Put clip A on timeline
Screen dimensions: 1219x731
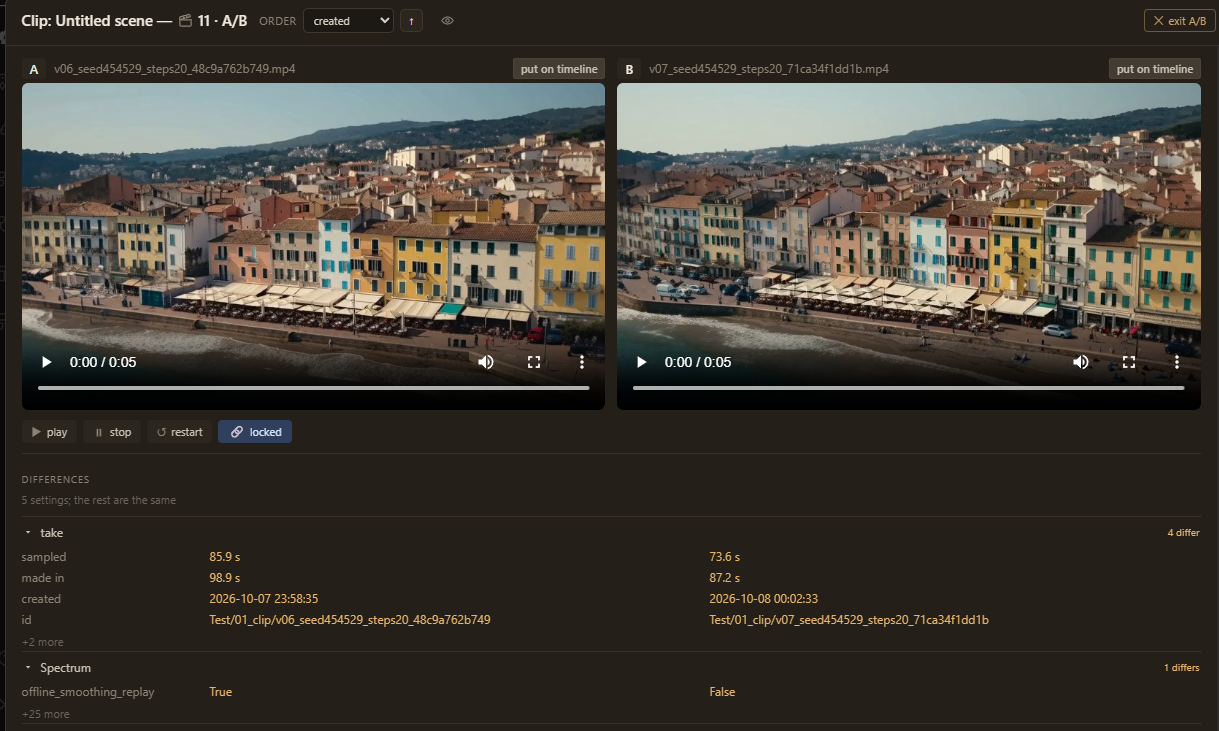pyautogui.click(x=559, y=69)
